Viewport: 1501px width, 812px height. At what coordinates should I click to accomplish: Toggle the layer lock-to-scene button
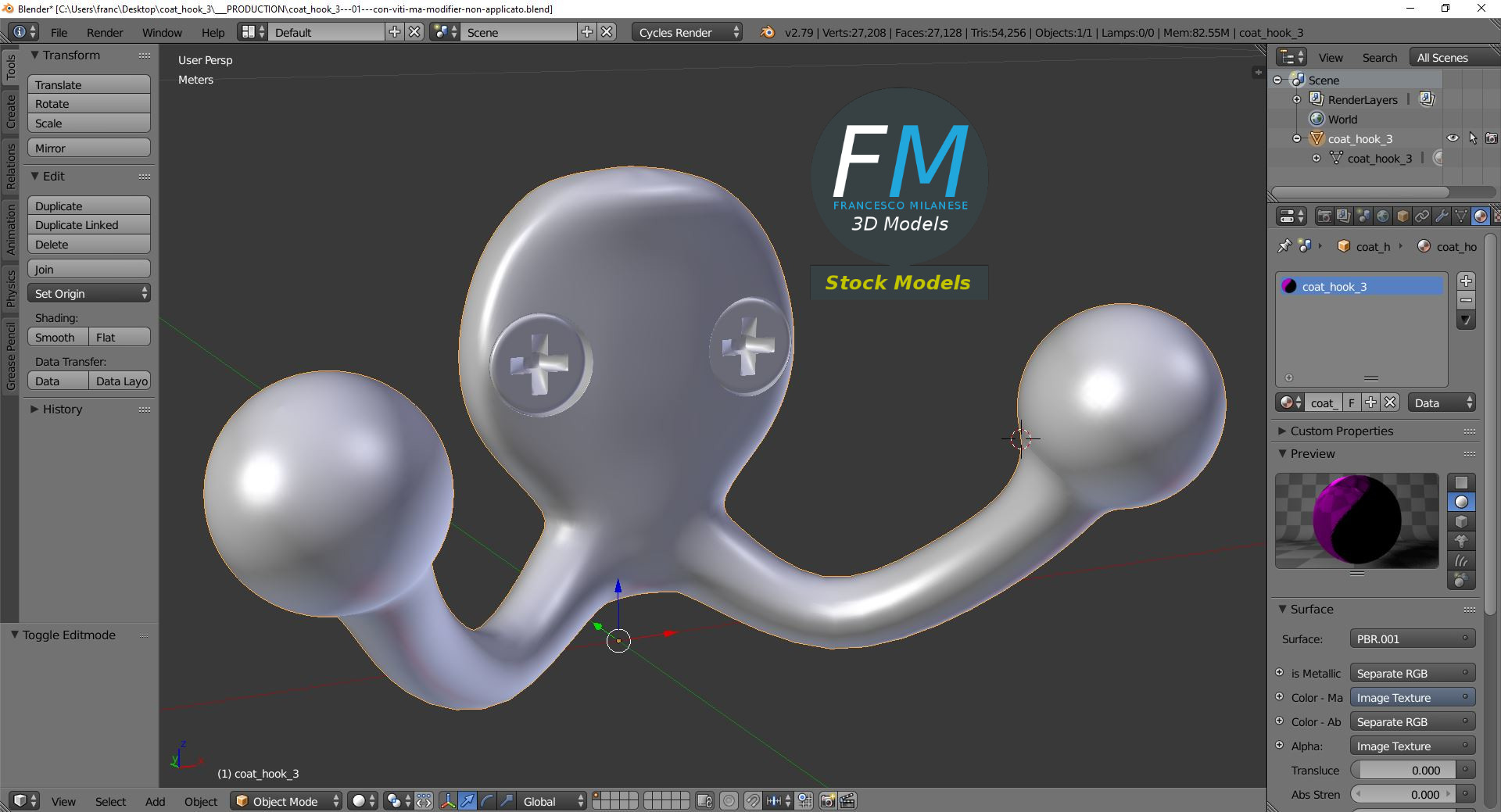[704, 801]
